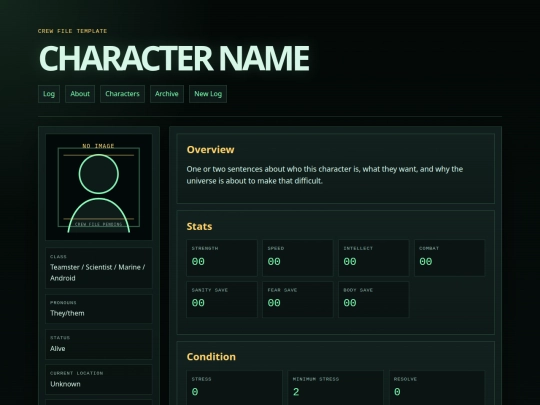
Task: Click the Current Location value Unknown
Action: point(65,384)
